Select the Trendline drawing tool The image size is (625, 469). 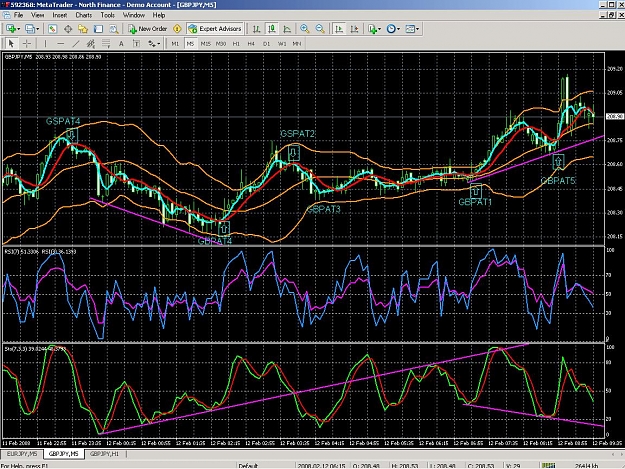click(x=76, y=43)
